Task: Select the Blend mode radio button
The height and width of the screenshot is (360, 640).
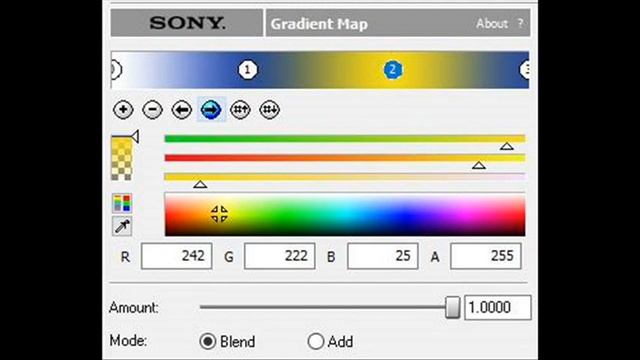Action: click(208, 341)
